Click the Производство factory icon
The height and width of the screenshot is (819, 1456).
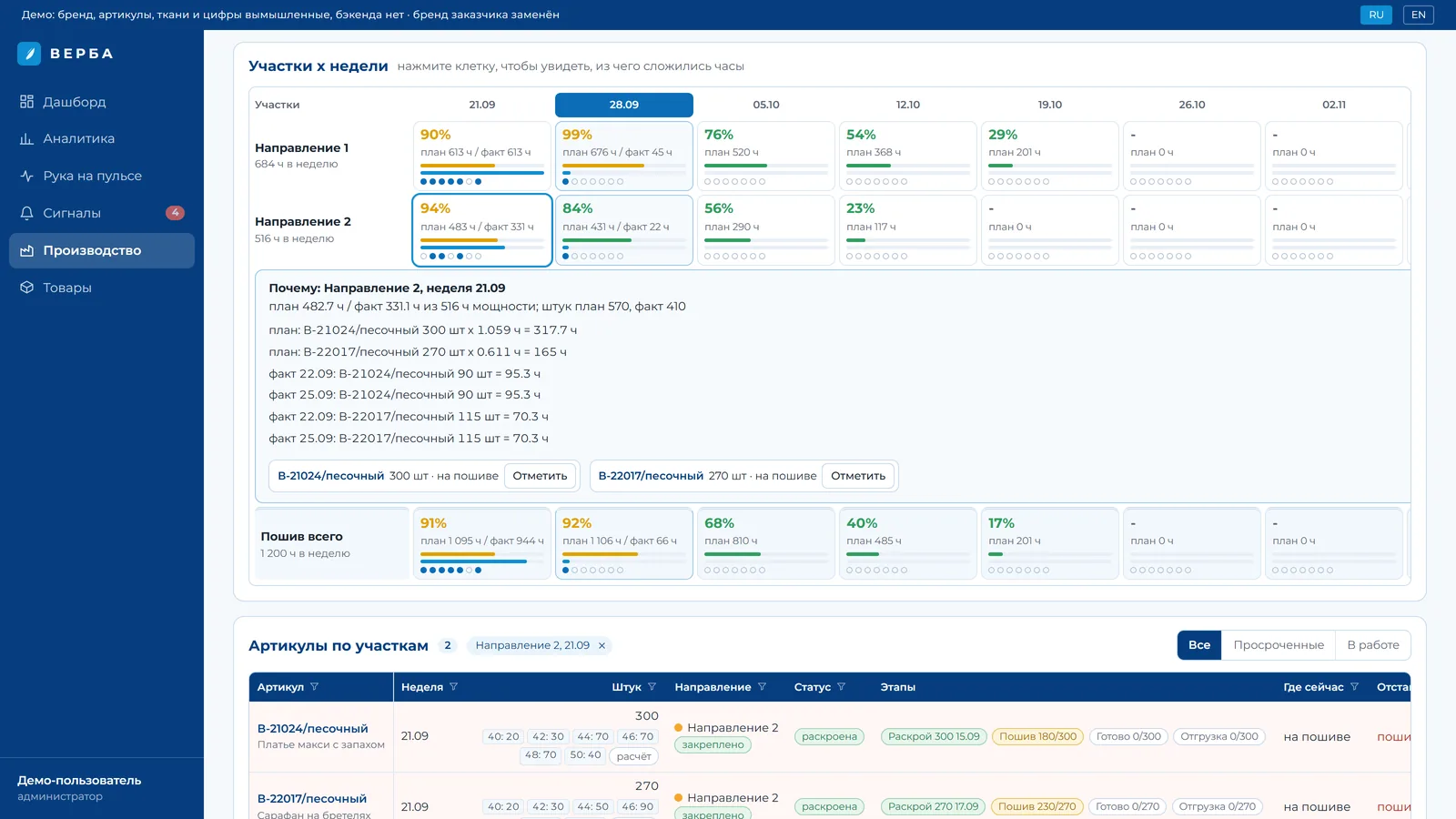coord(26,250)
